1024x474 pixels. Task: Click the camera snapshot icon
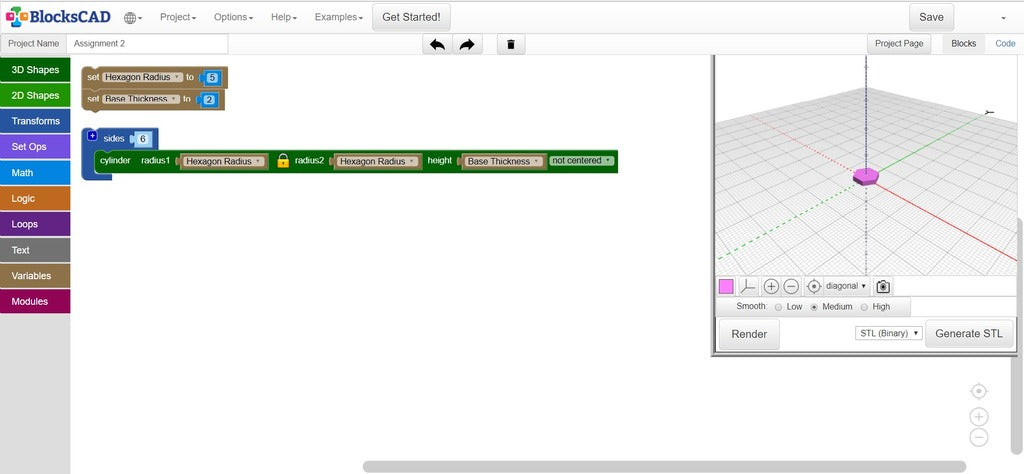coord(883,286)
